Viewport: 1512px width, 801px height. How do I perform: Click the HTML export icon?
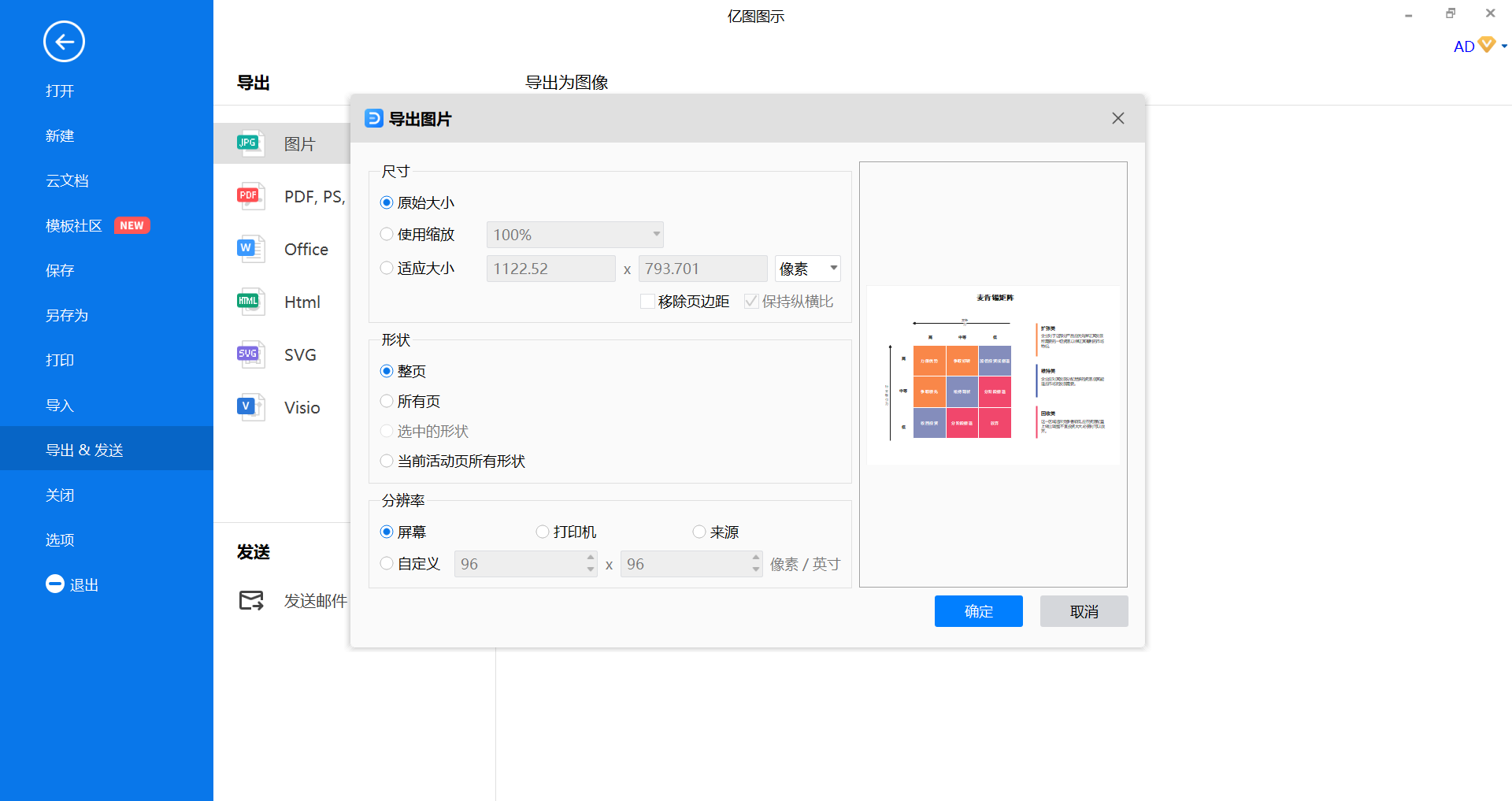pos(250,302)
